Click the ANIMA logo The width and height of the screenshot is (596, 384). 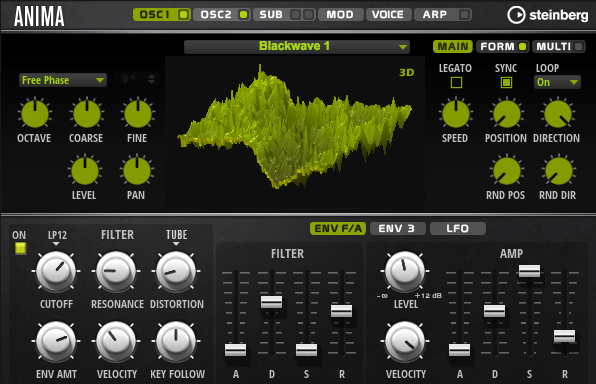coord(39,16)
